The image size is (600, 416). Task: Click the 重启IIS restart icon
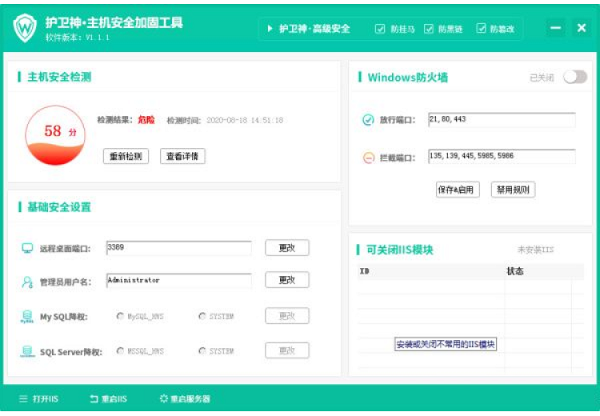(94, 399)
